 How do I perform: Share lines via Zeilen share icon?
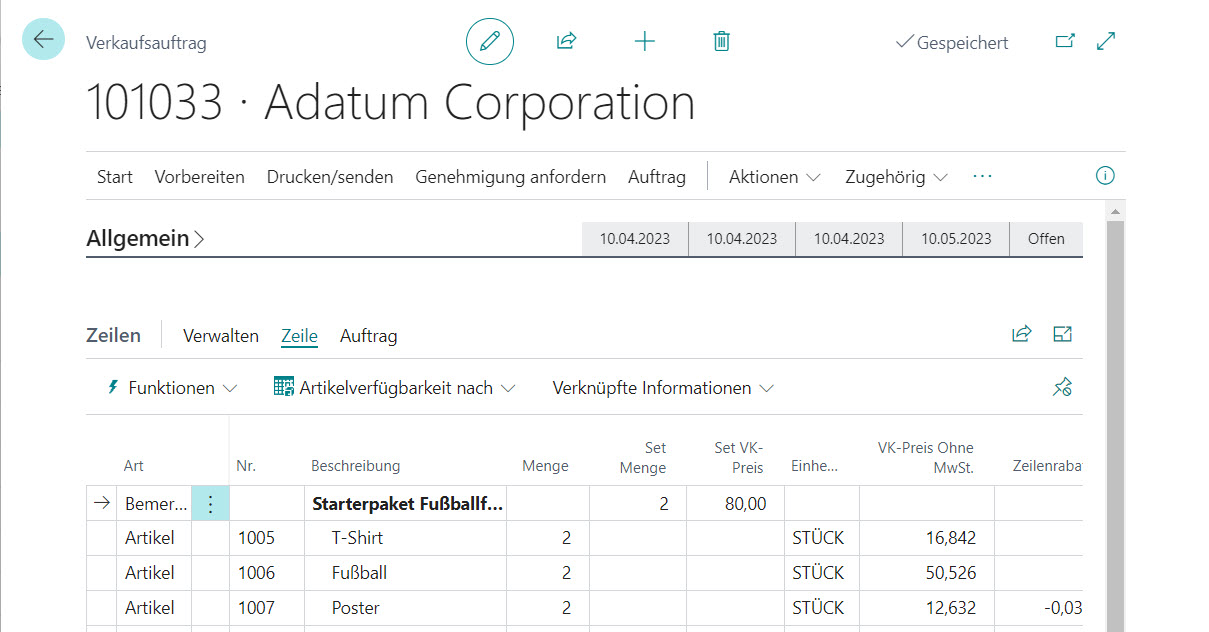1021,334
